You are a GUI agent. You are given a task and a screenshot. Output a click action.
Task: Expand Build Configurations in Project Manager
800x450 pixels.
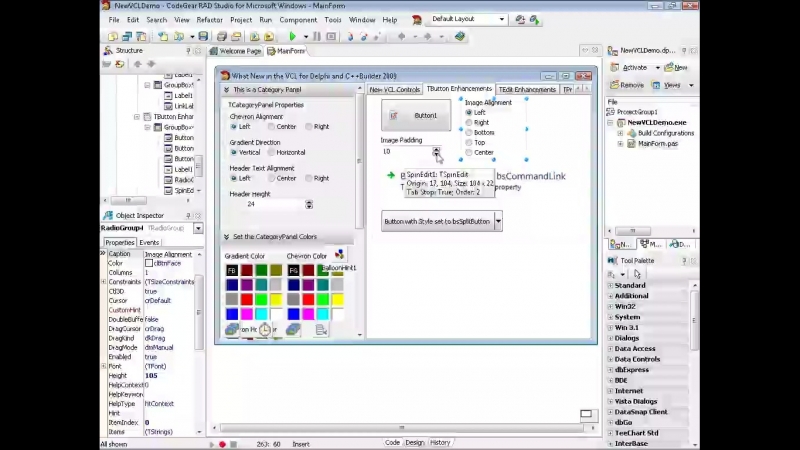coord(620,133)
